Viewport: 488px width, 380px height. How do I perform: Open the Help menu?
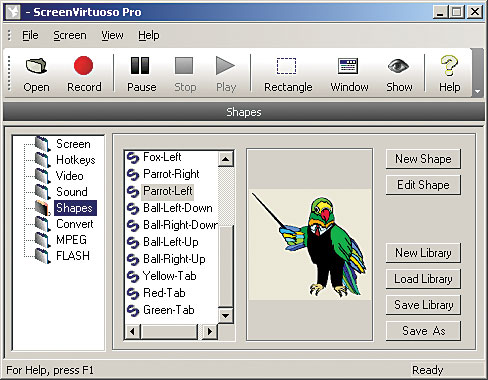click(x=149, y=35)
